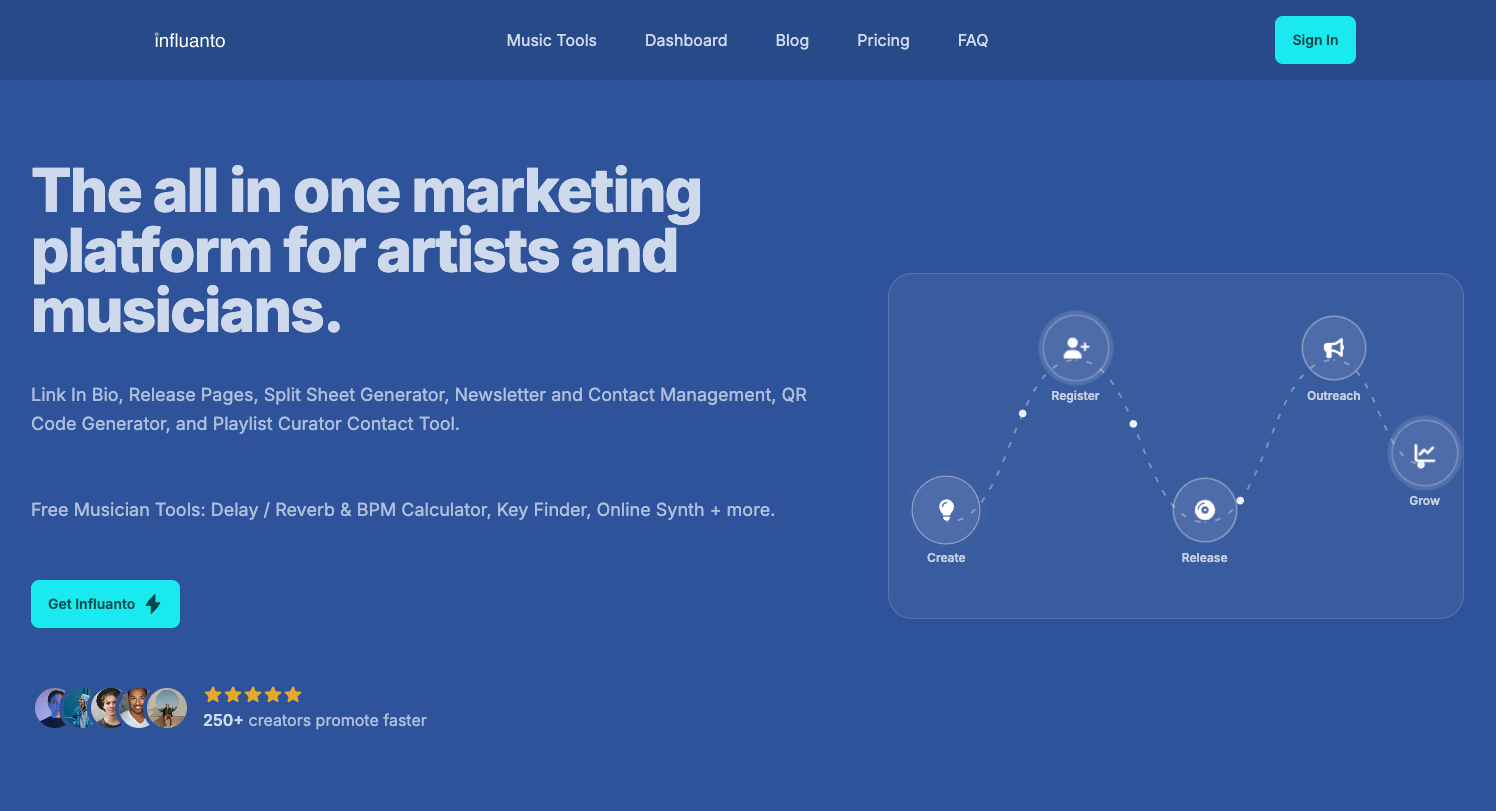Click the five-star rating icons
This screenshot has height=811, width=1496.
(253, 694)
